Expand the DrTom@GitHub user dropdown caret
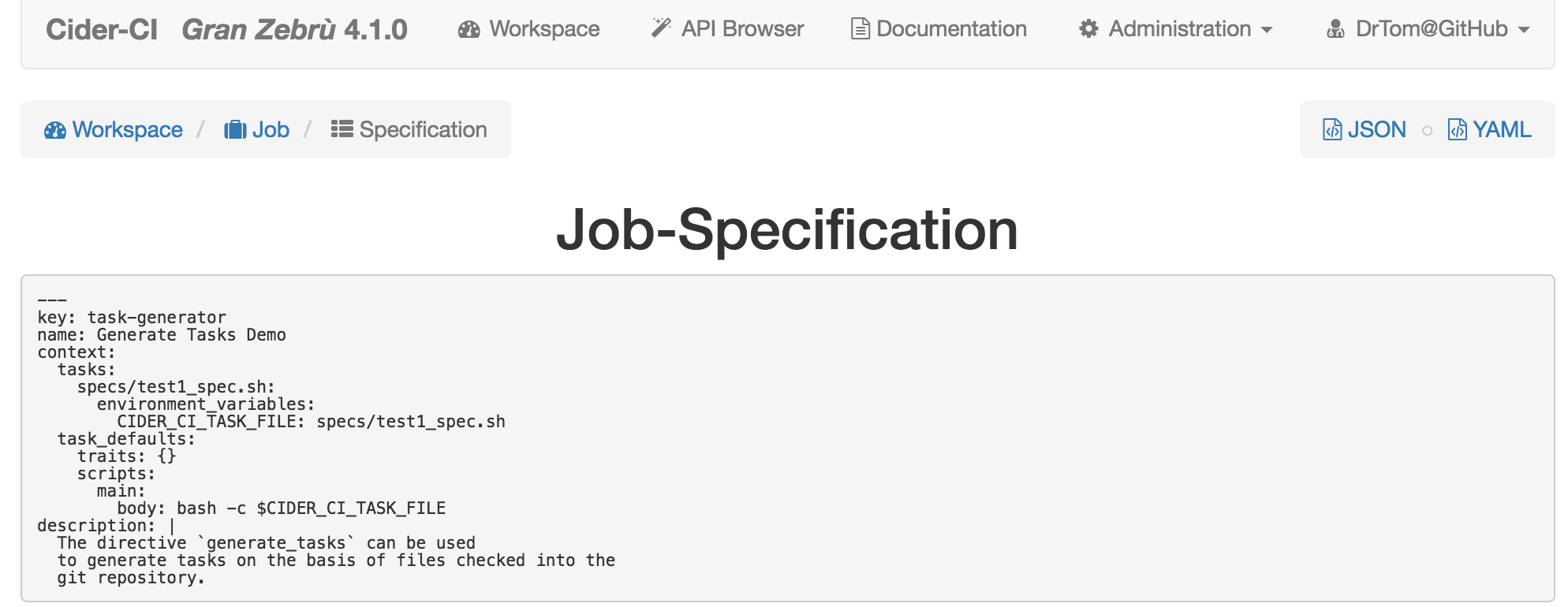This screenshot has height=607, width=1568. tap(1524, 30)
